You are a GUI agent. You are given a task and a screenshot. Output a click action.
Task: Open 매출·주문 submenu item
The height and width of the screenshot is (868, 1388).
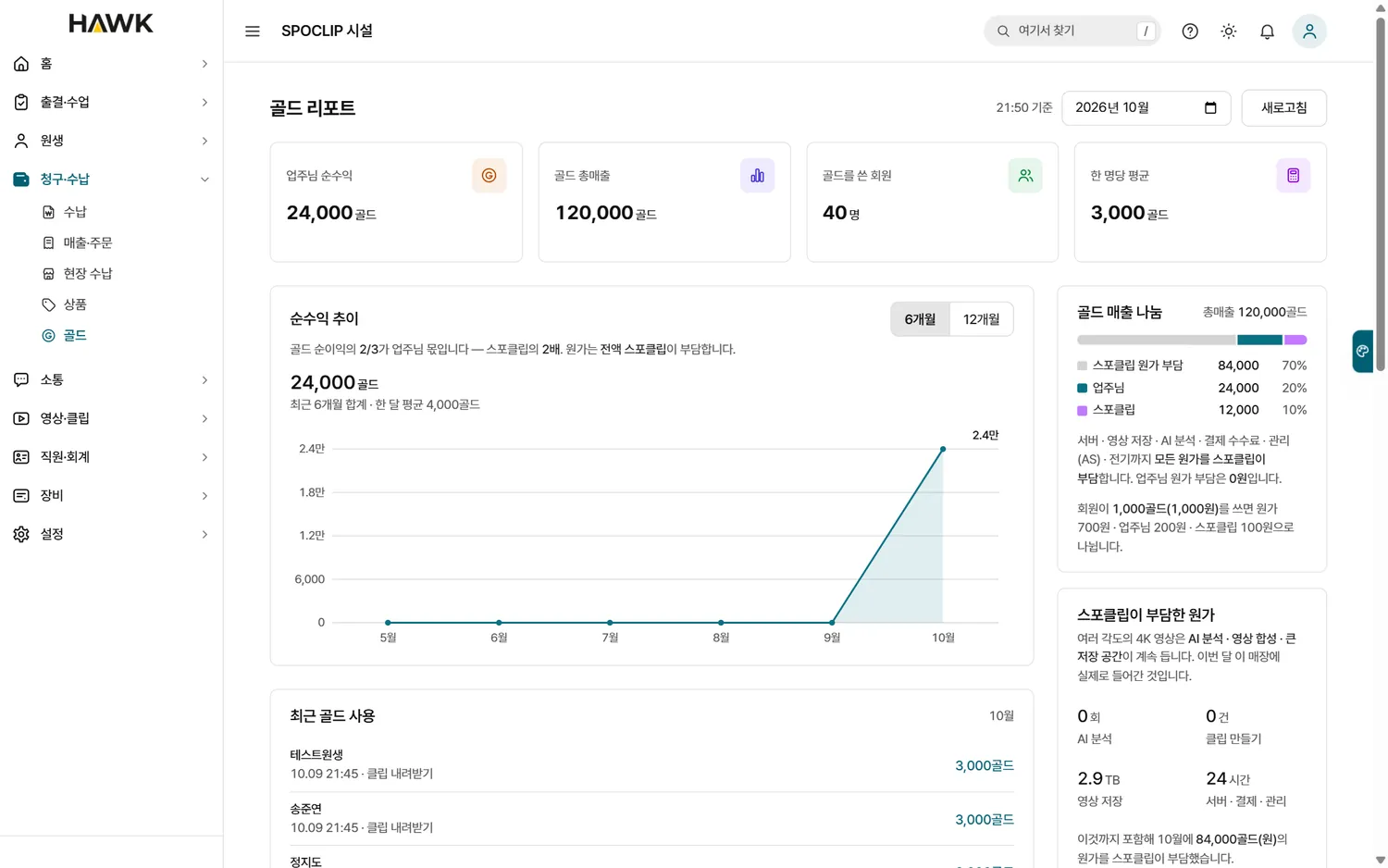tap(88, 242)
